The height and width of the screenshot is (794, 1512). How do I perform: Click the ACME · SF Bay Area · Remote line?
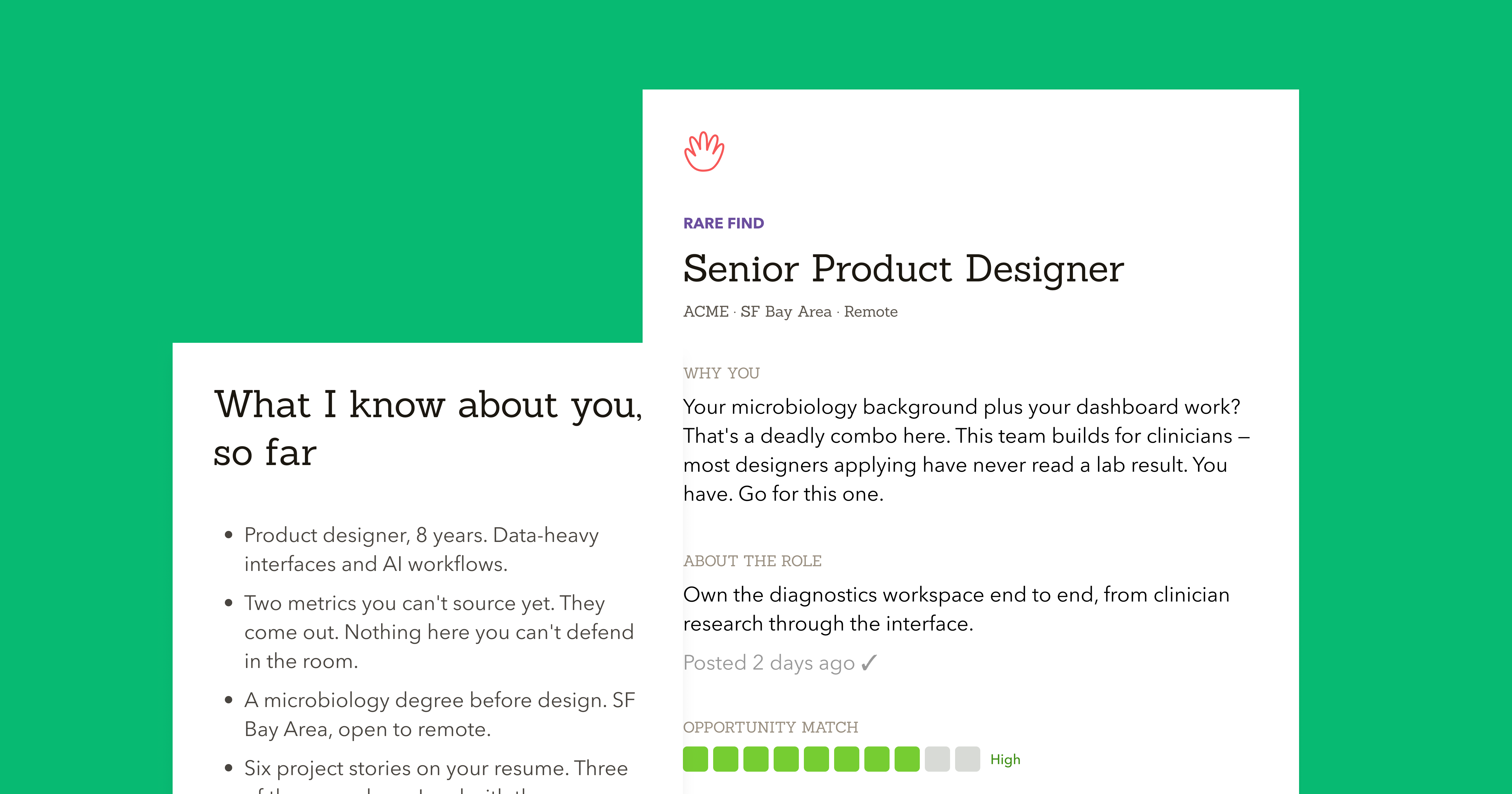(790, 311)
